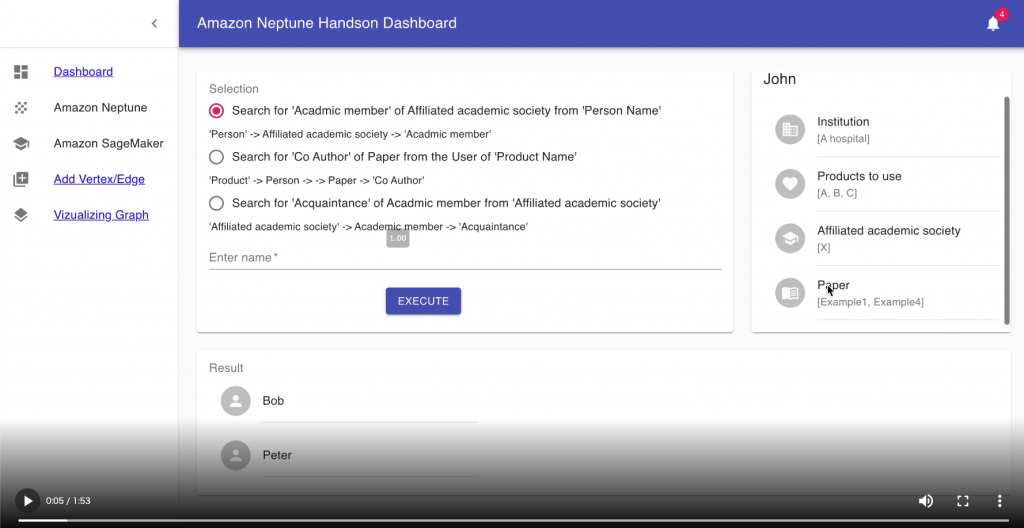
Task: Mute the video volume
Action: pyautogui.click(x=925, y=501)
